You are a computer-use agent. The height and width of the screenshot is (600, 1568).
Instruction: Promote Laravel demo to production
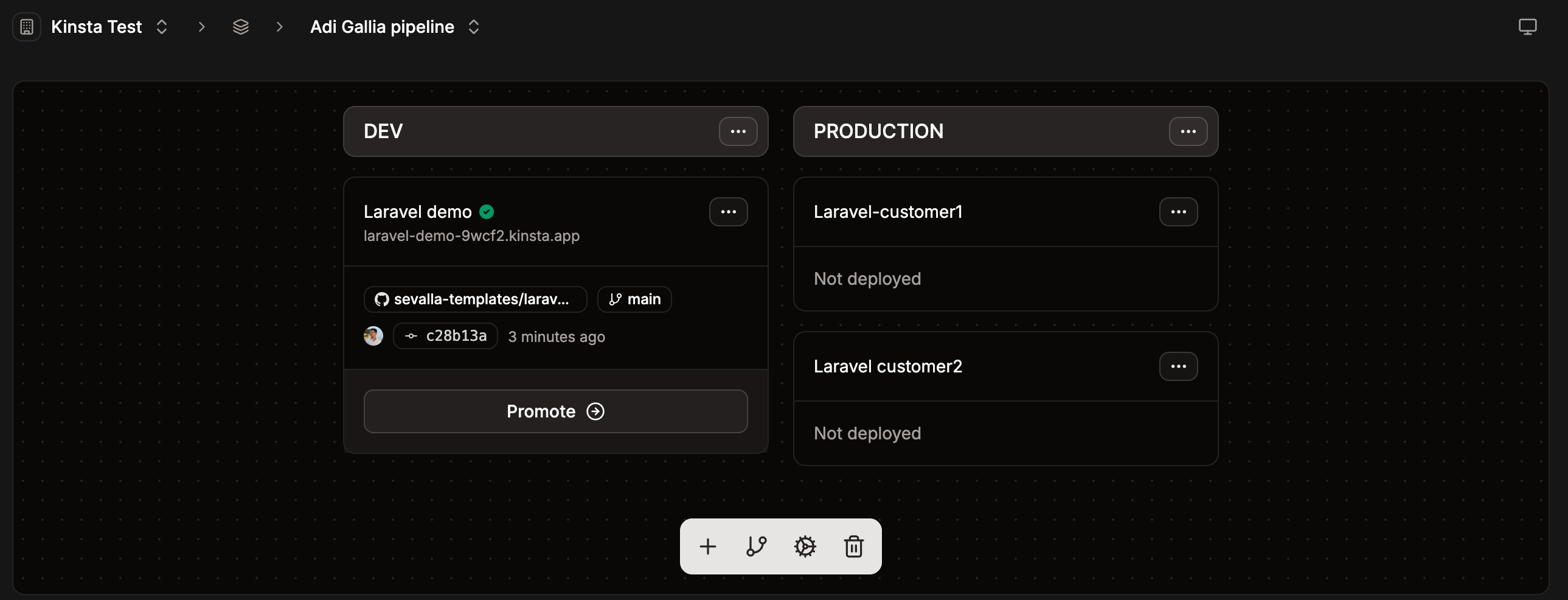click(555, 411)
